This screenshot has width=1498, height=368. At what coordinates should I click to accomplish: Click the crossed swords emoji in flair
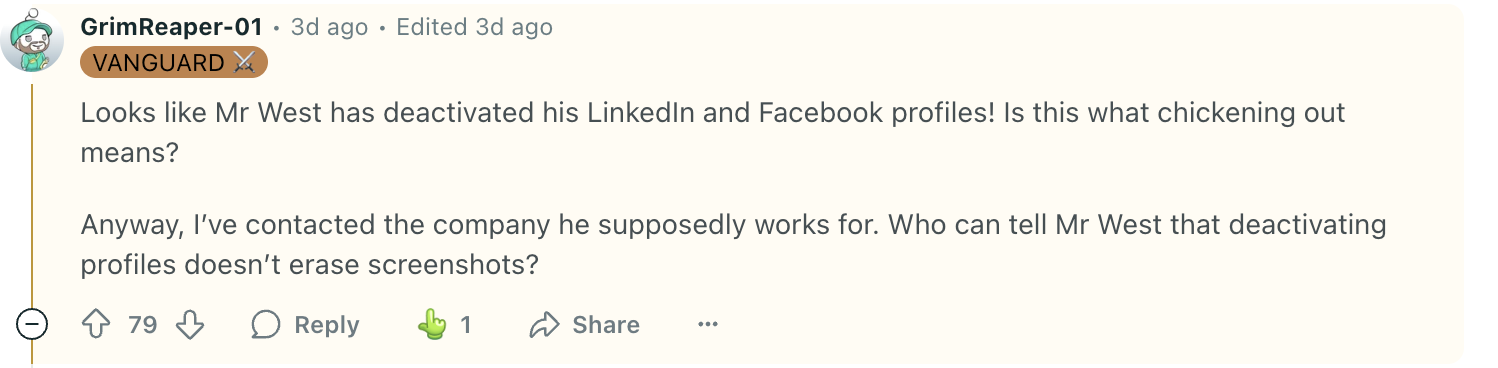coord(244,63)
